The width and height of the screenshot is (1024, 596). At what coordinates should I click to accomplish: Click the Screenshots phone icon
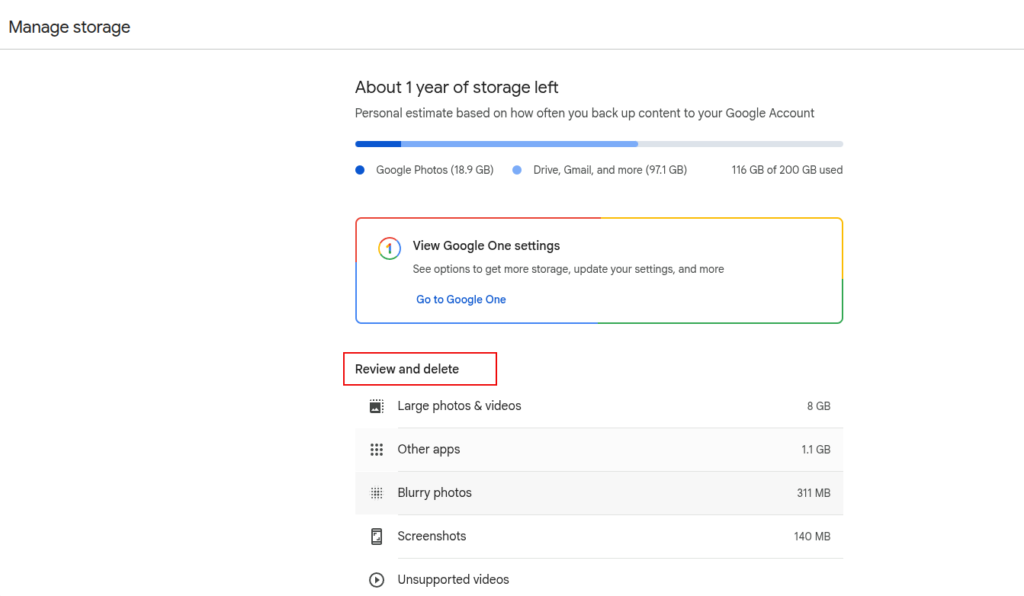coord(376,537)
